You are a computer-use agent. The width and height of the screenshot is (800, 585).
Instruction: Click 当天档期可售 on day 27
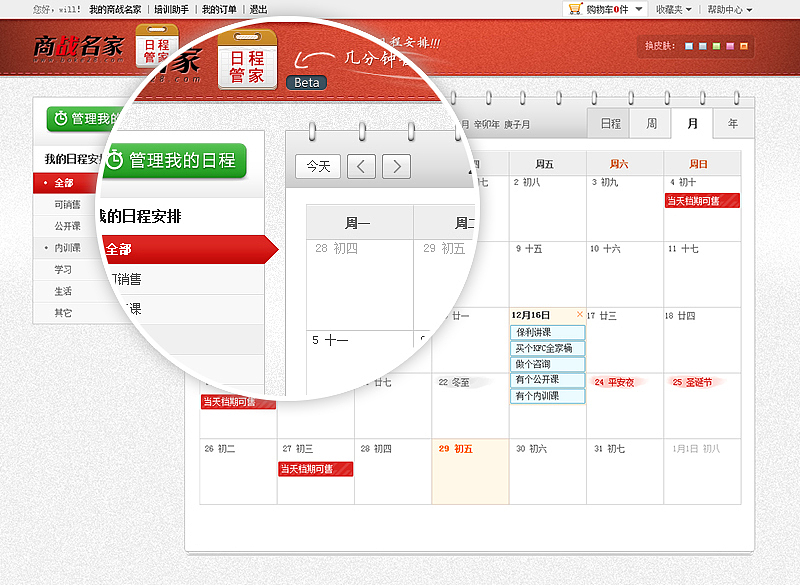316,469
